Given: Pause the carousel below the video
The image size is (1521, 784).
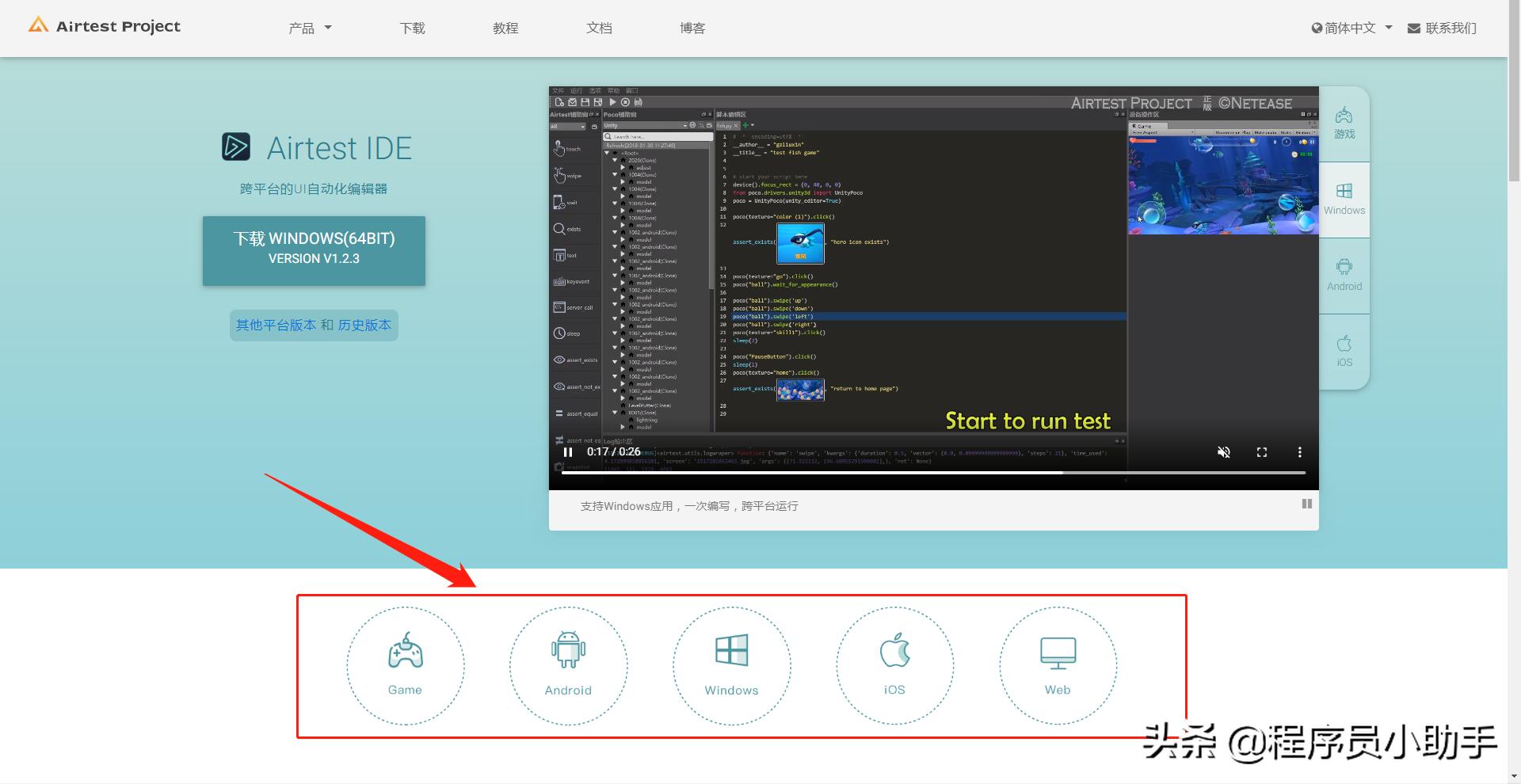Looking at the screenshot, I should 1306,504.
